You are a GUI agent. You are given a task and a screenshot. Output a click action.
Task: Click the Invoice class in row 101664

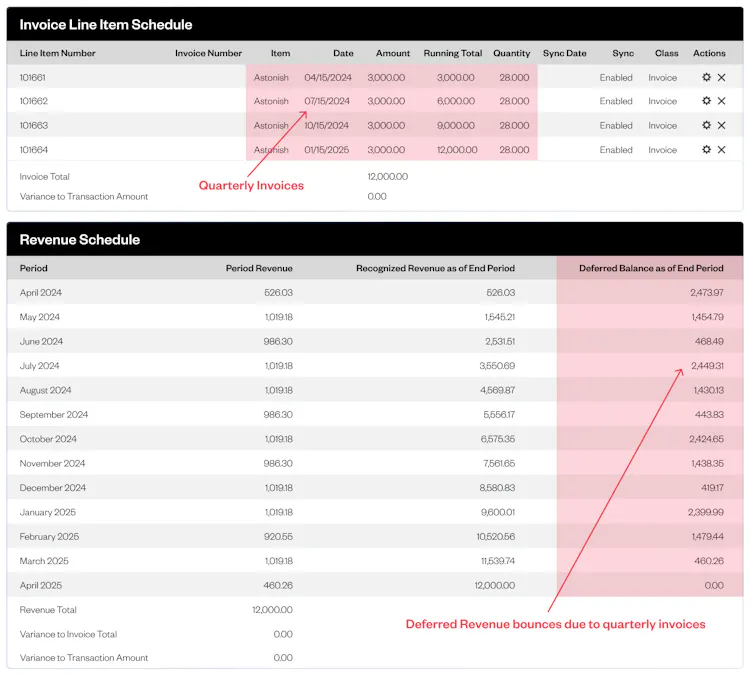[662, 150]
